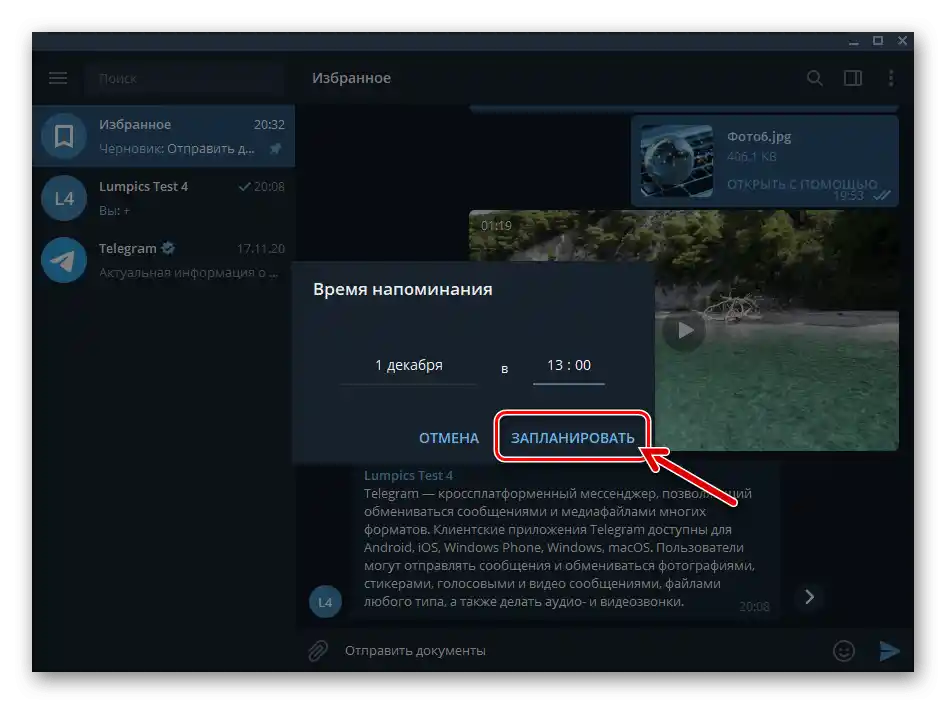Viewport: 946px width, 704px height.
Task: Click the Saved Messages bookmark avatar
Action: (x=64, y=136)
